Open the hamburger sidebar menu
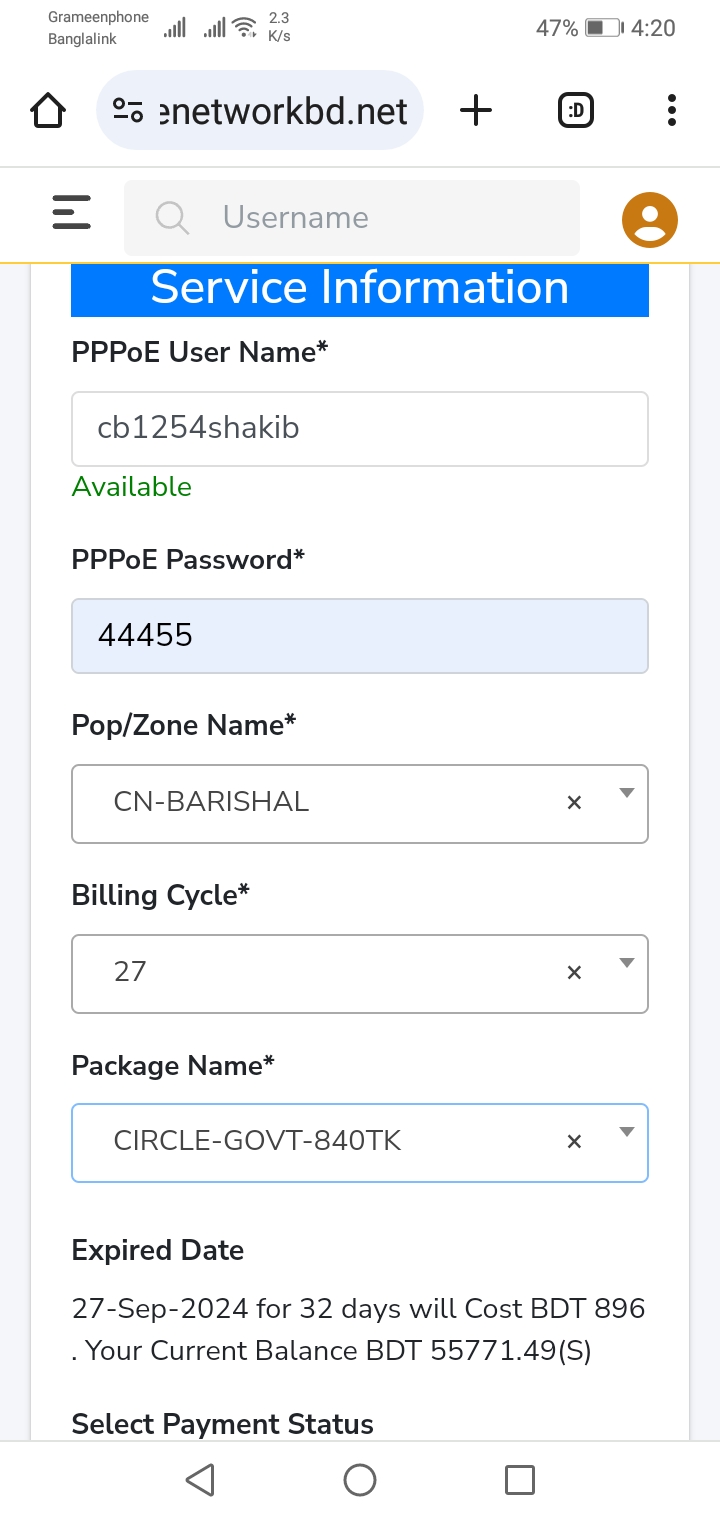The image size is (720, 1520). (x=71, y=212)
